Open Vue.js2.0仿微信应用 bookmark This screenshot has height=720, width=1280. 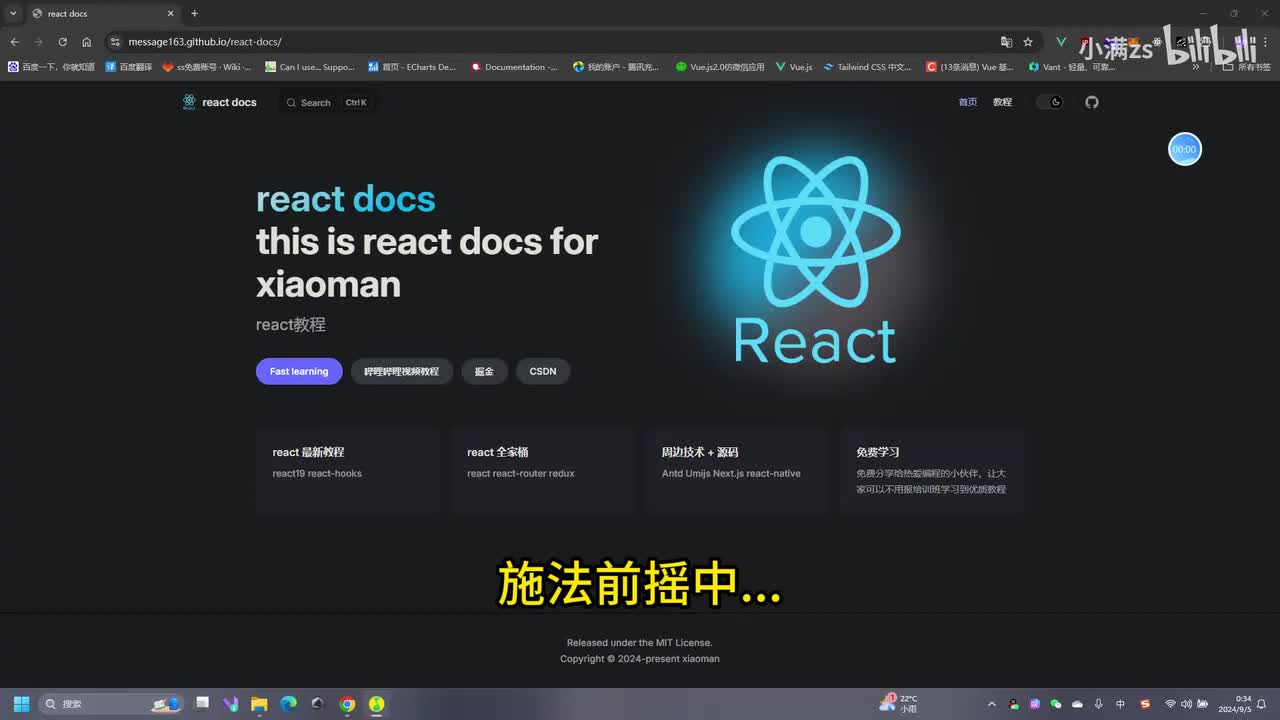pyautogui.click(x=720, y=67)
